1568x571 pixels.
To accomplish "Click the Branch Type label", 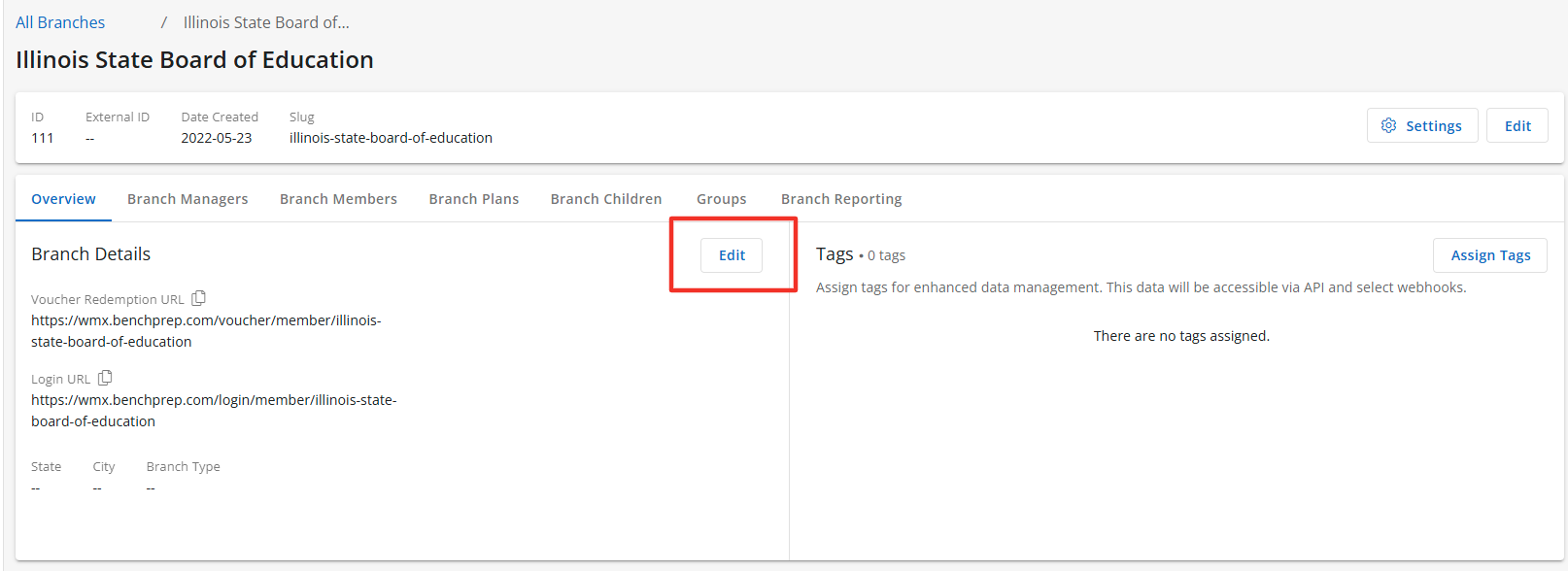I will (x=184, y=467).
